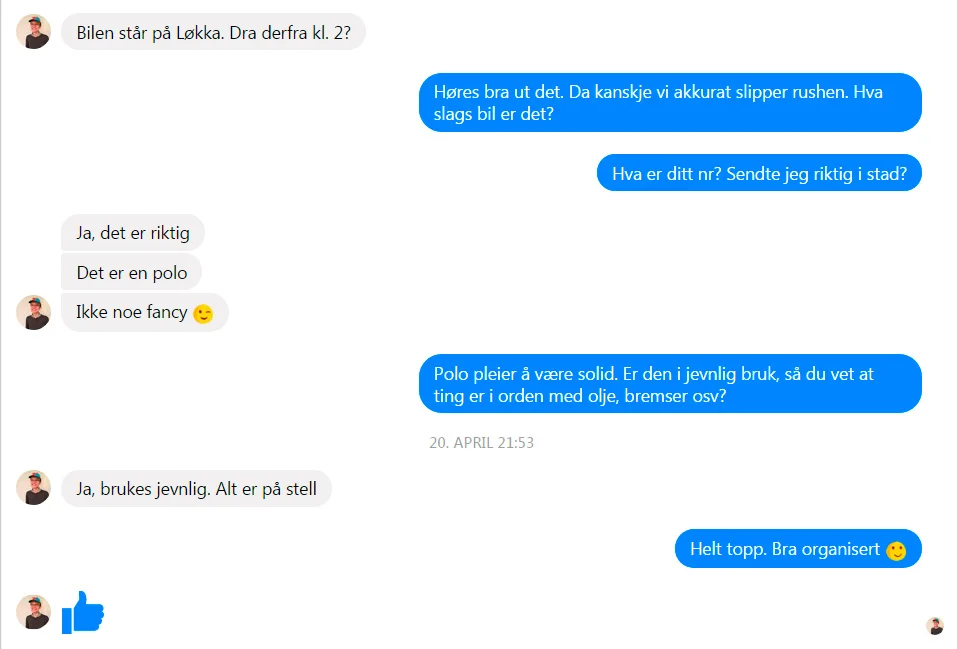Click the word 'polo' in the incoming message

coord(170,273)
